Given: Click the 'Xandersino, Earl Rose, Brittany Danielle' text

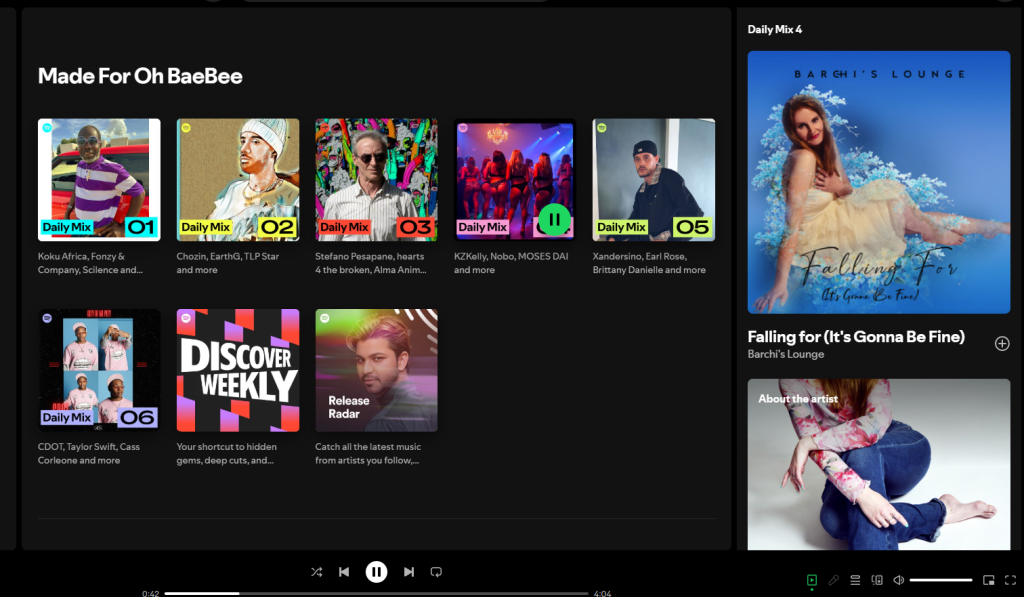Looking at the screenshot, I should click(649, 263).
